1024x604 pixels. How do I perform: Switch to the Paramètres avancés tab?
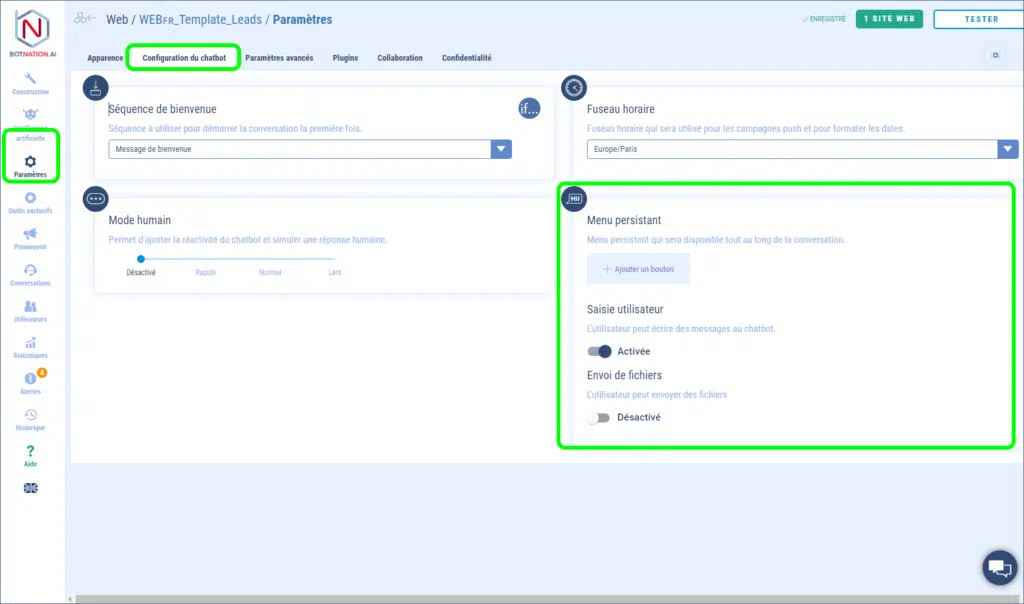279,58
